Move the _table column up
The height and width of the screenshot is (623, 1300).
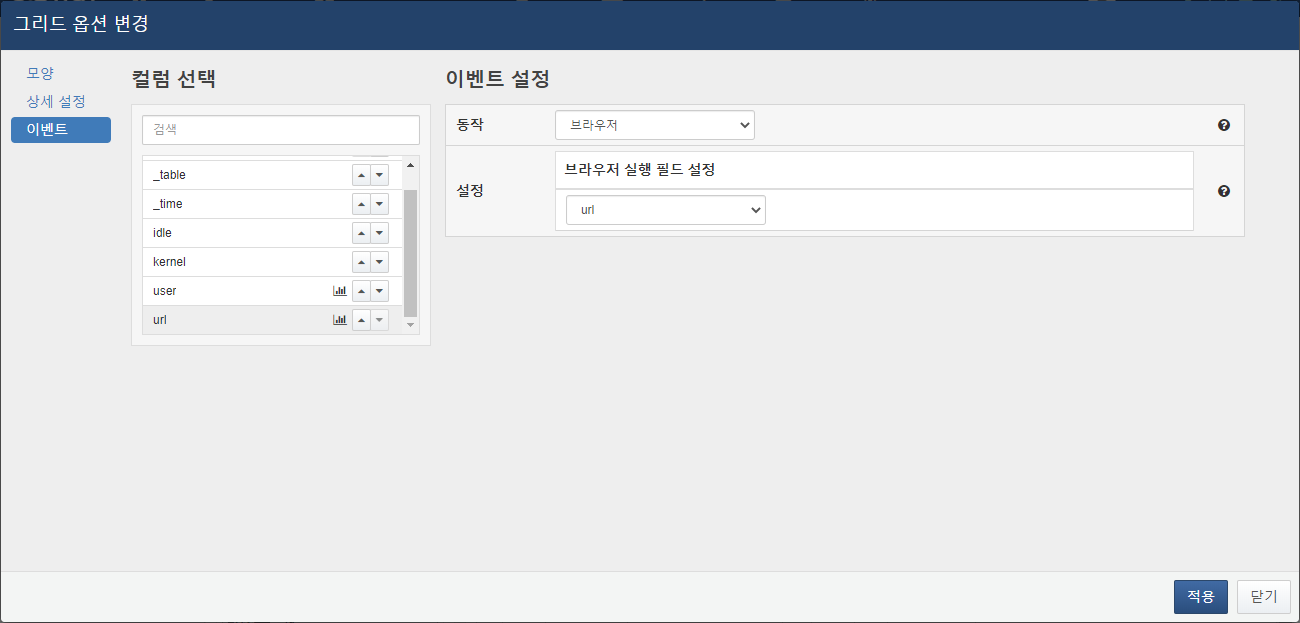click(x=361, y=175)
